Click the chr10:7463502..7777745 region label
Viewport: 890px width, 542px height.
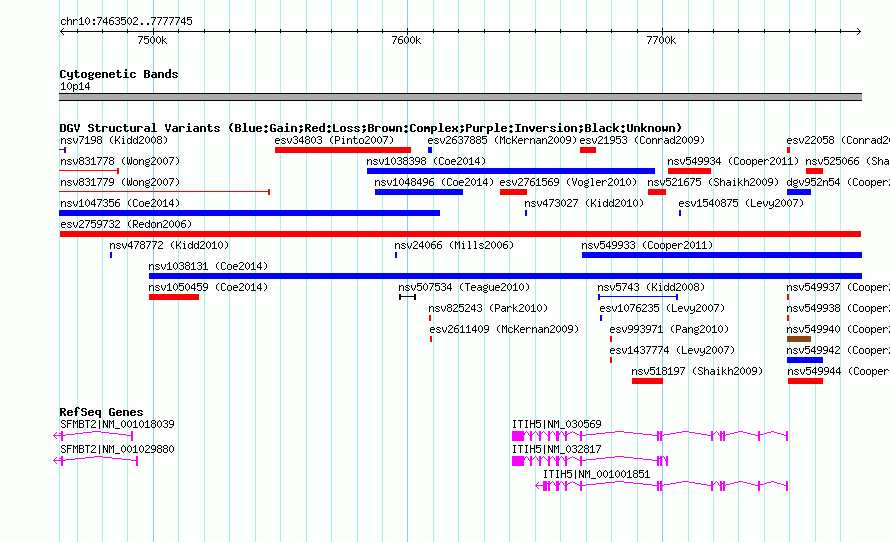126,21
